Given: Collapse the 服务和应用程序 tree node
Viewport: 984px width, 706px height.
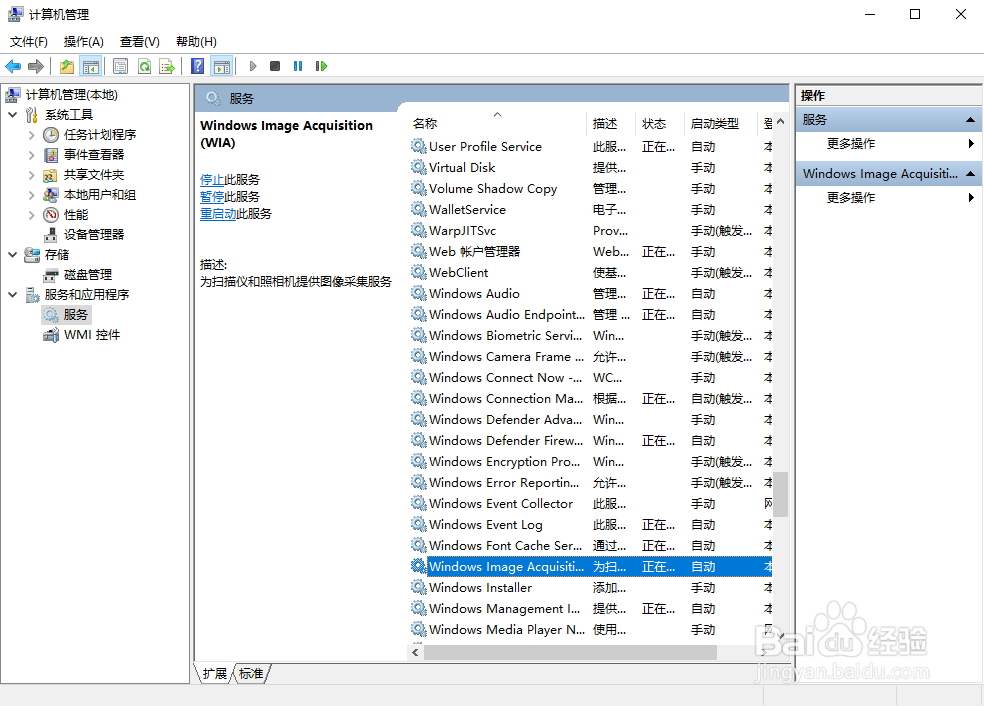Looking at the screenshot, I should point(13,294).
